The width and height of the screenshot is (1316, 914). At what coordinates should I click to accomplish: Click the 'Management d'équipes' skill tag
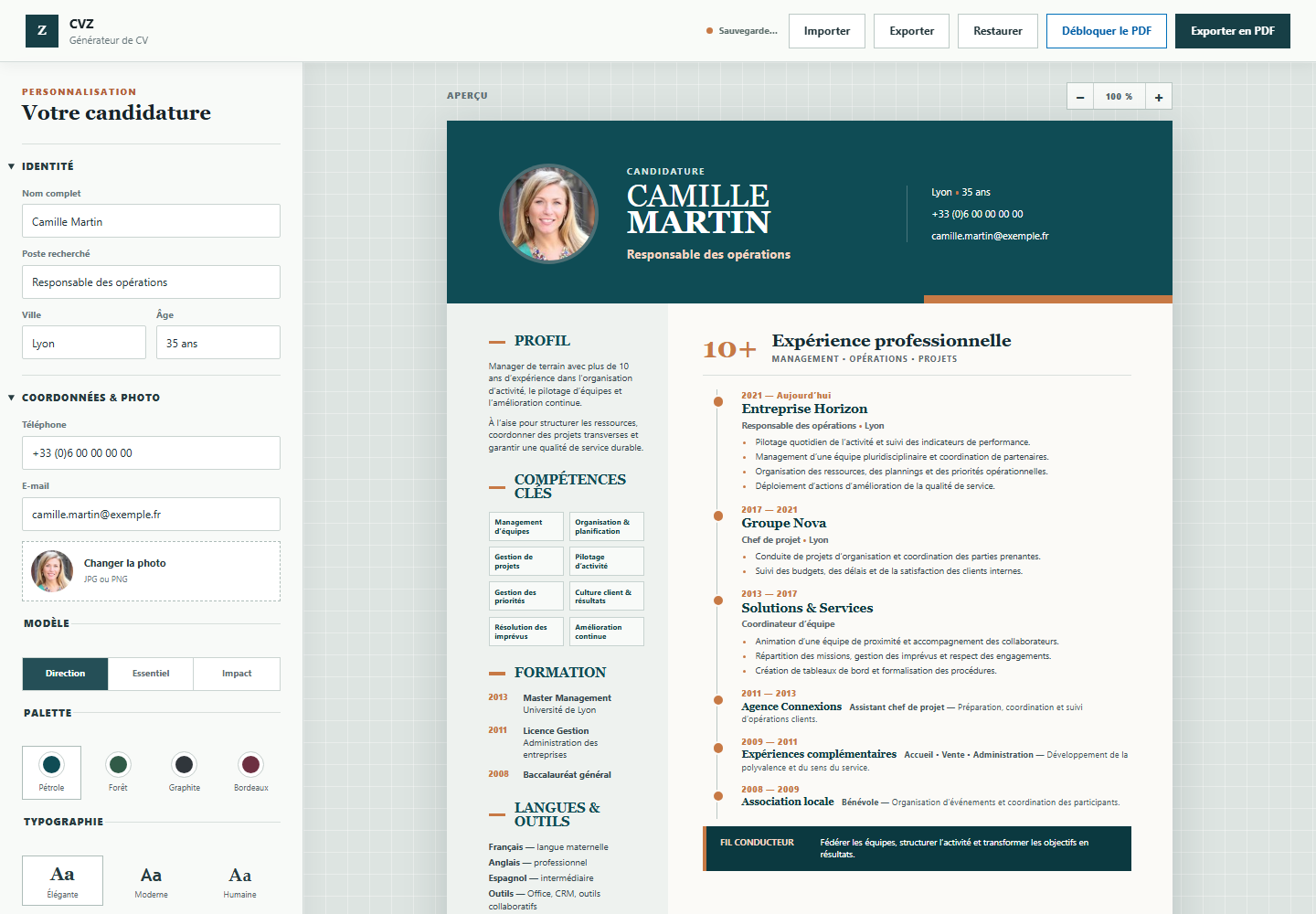(x=526, y=526)
